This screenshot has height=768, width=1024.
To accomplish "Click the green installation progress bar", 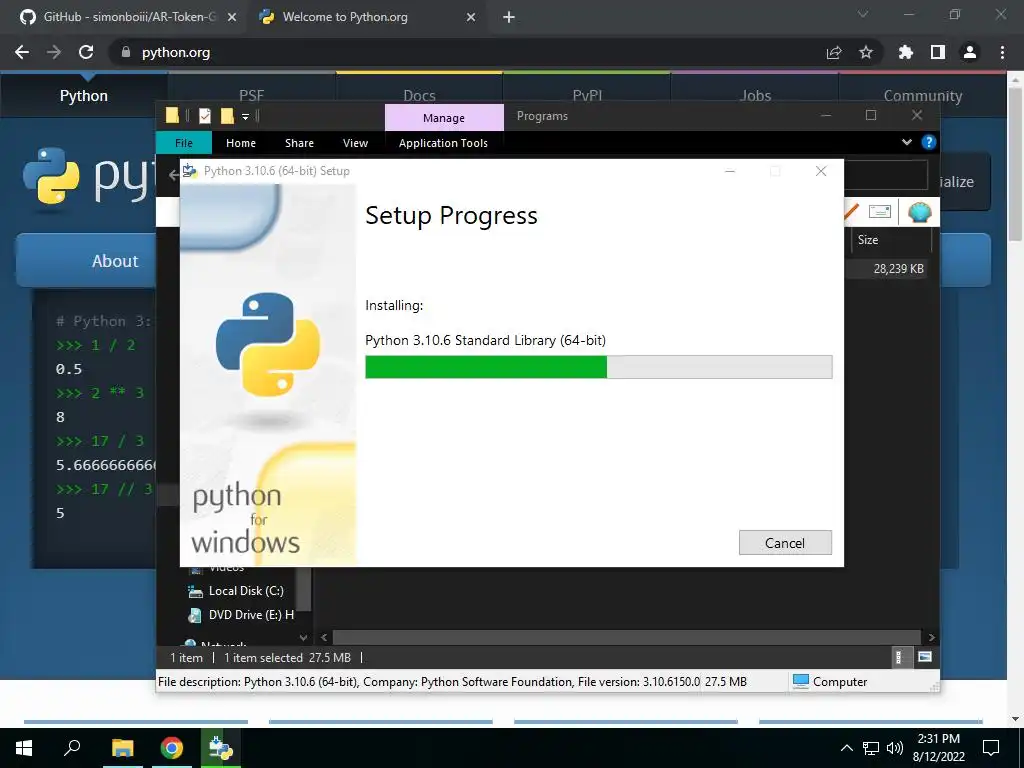I will click(x=598, y=367).
